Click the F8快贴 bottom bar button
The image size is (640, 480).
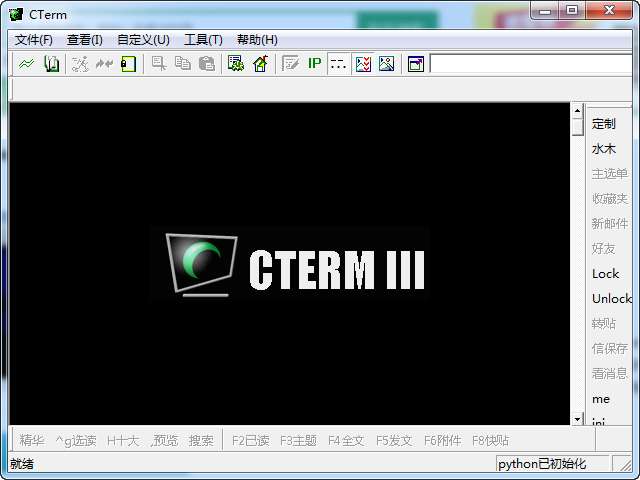(x=490, y=440)
